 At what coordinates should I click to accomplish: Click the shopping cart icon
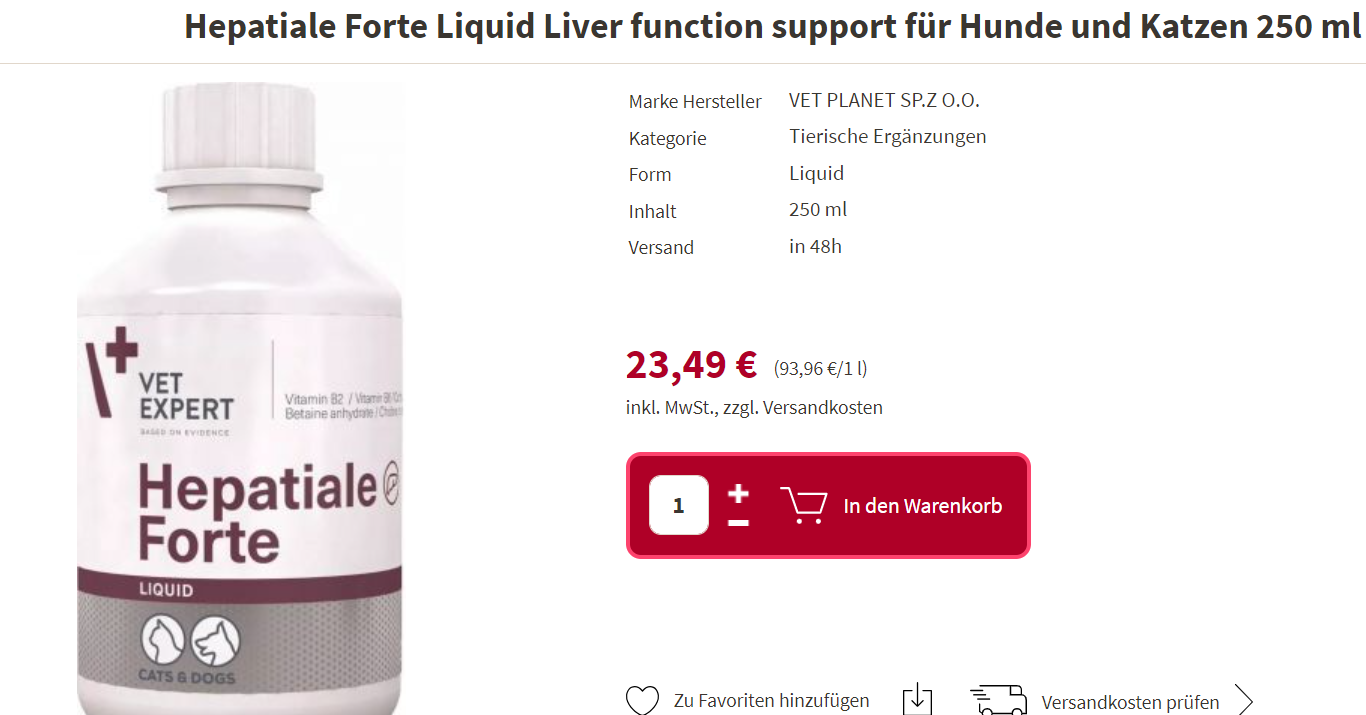(x=803, y=505)
